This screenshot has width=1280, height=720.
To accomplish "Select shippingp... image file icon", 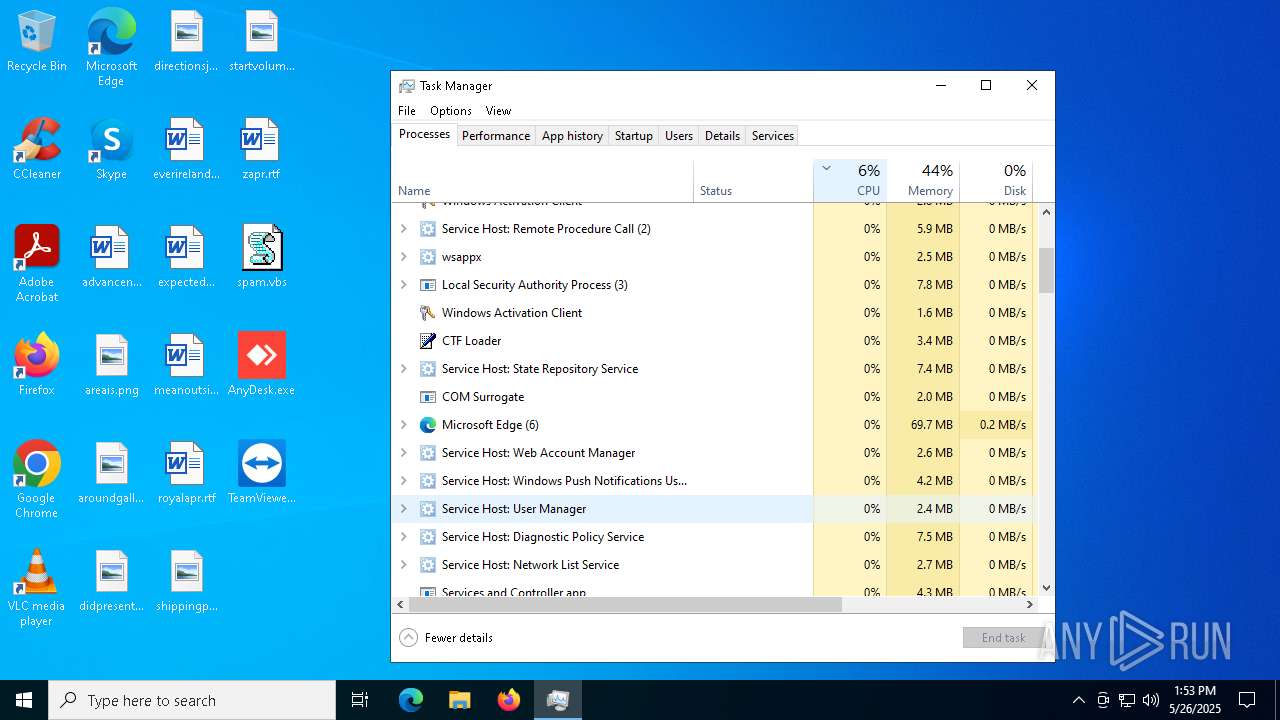I will coord(186,581).
